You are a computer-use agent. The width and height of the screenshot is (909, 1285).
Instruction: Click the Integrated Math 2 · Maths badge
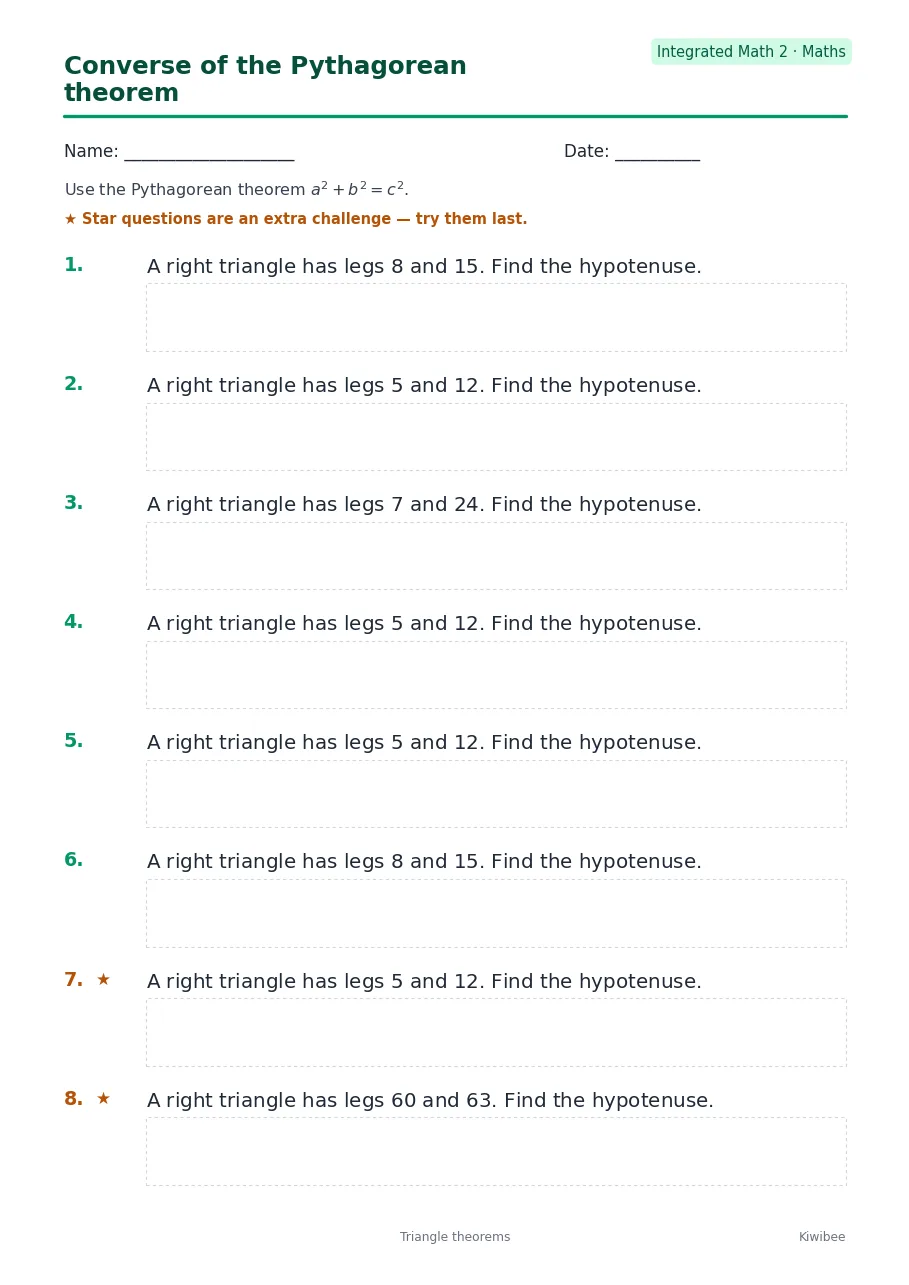751,52
